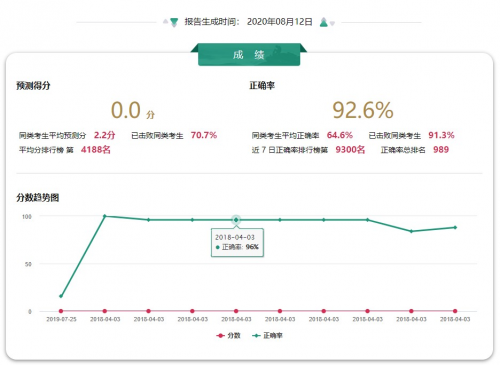
Task: Click the '91.3%' defeated candidates value
Action: [441, 135]
